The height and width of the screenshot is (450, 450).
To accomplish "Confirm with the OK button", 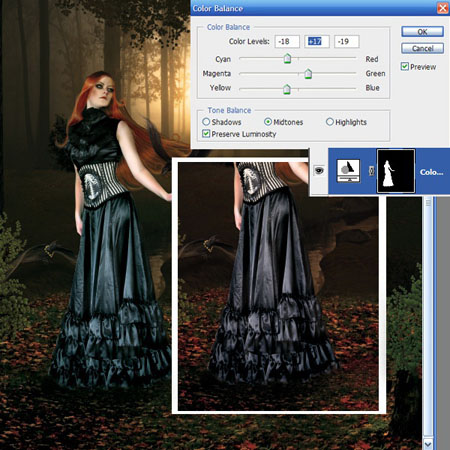I will (422, 32).
